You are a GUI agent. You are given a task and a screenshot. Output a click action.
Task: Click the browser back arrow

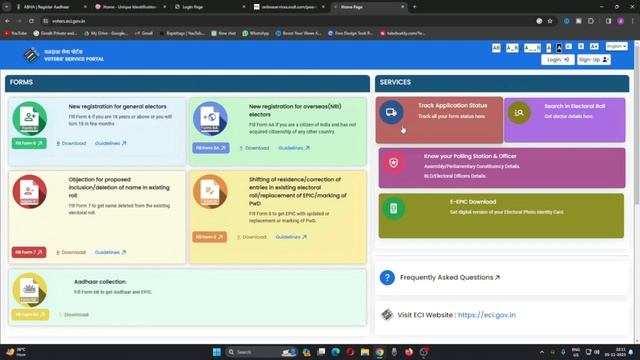(8, 21)
